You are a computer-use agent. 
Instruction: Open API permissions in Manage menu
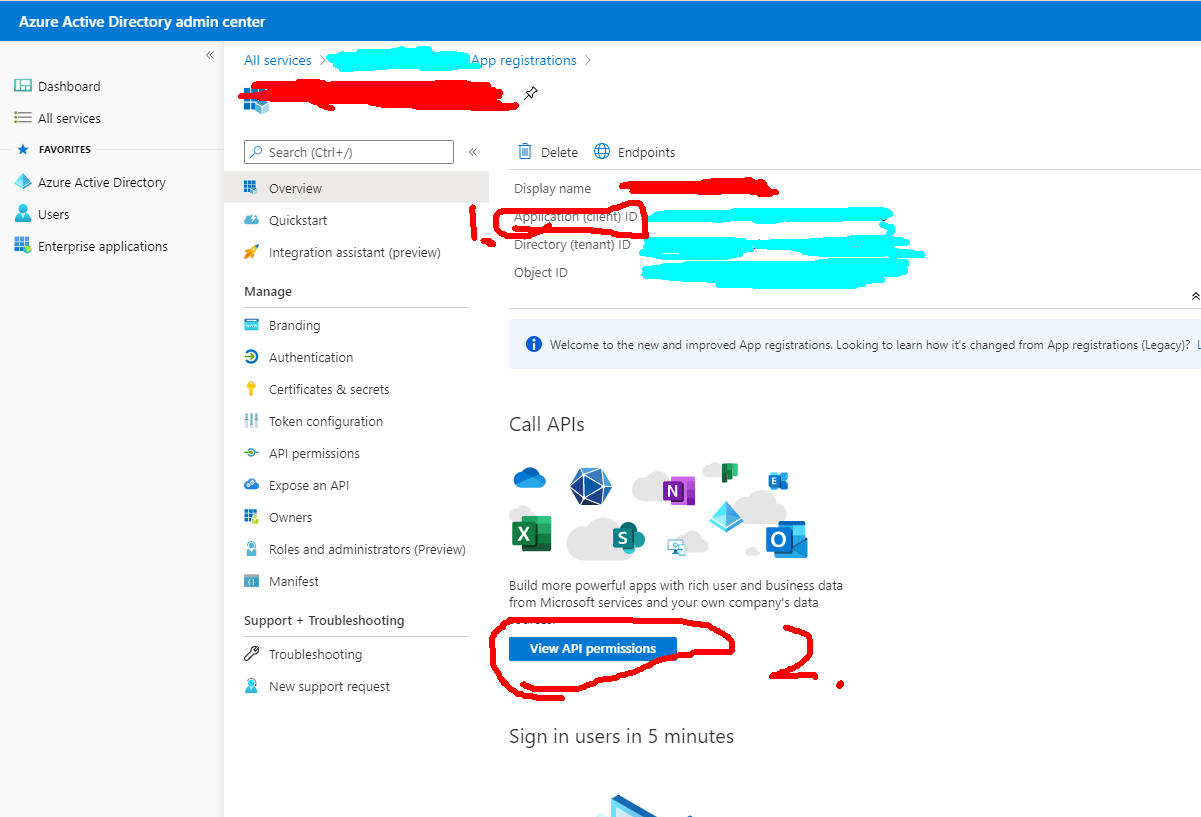click(x=356, y=453)
